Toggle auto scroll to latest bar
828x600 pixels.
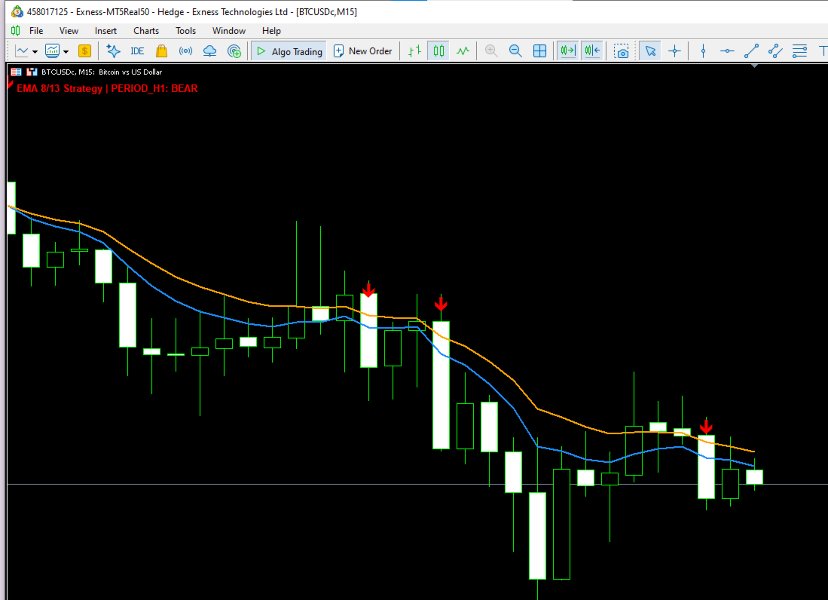[568, 51]
